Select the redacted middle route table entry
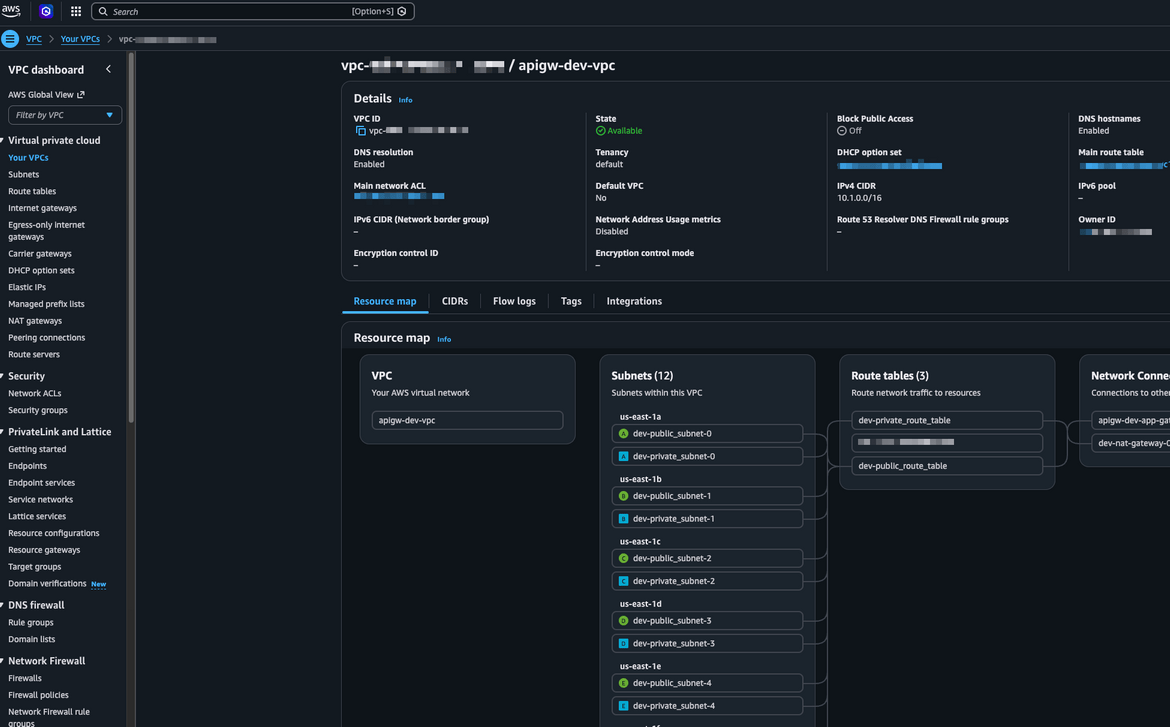Screen dimensions: 1170x727 pyautogui.click(x=947, y=443)
